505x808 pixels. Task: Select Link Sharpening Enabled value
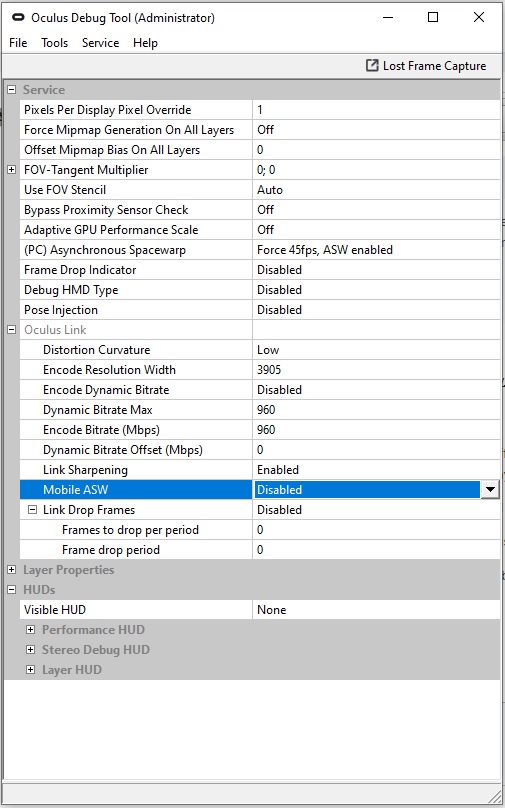pyautogui.click(x=376, y=470)
